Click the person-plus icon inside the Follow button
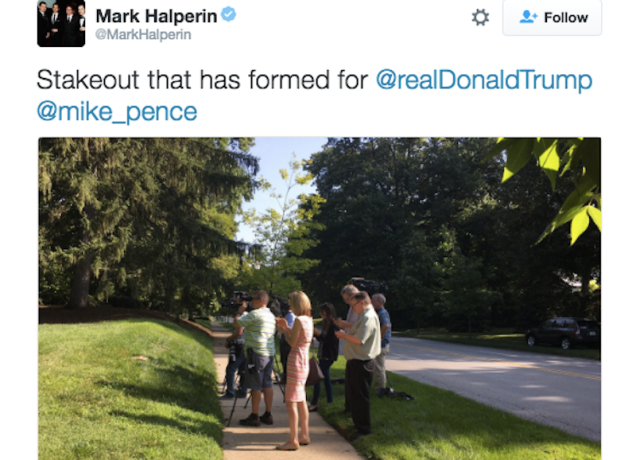 click(528, 17)
